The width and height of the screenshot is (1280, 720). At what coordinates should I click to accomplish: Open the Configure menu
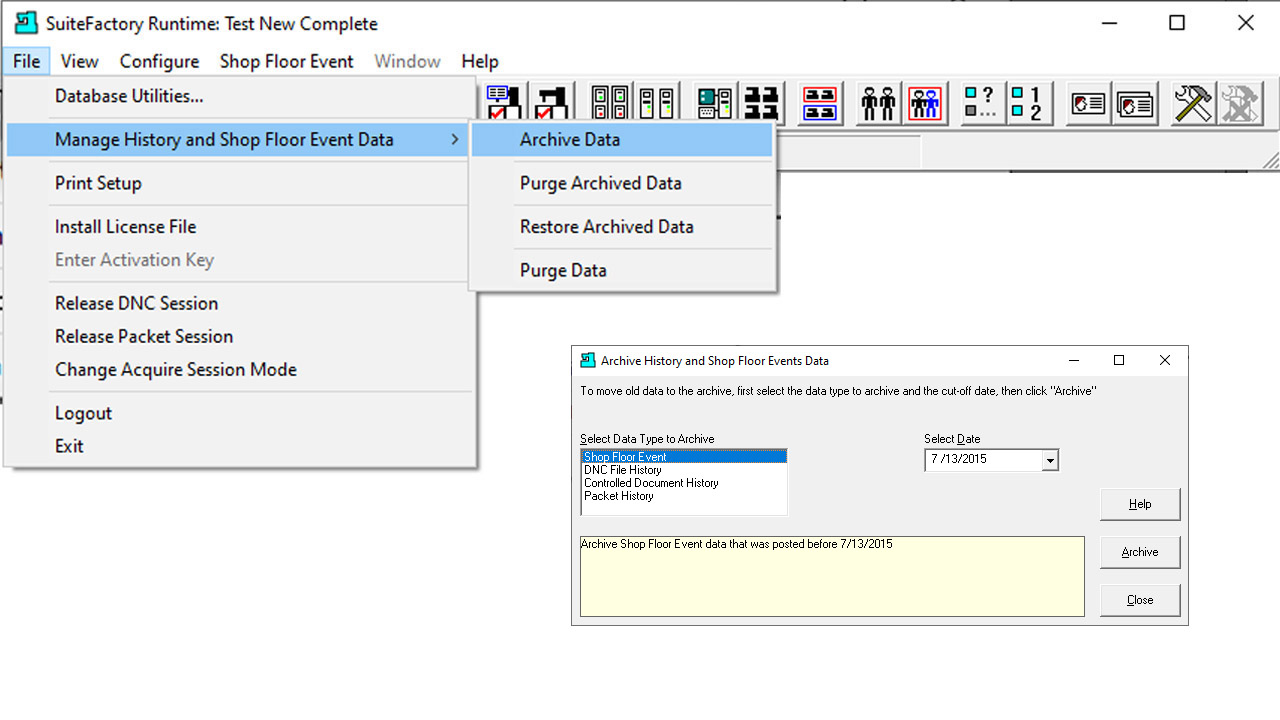pyautogui.click(x=159, y=61)
